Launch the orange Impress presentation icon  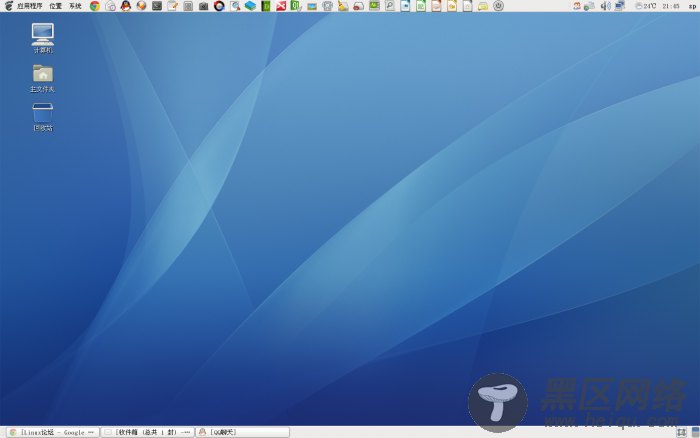pos(436,6)
